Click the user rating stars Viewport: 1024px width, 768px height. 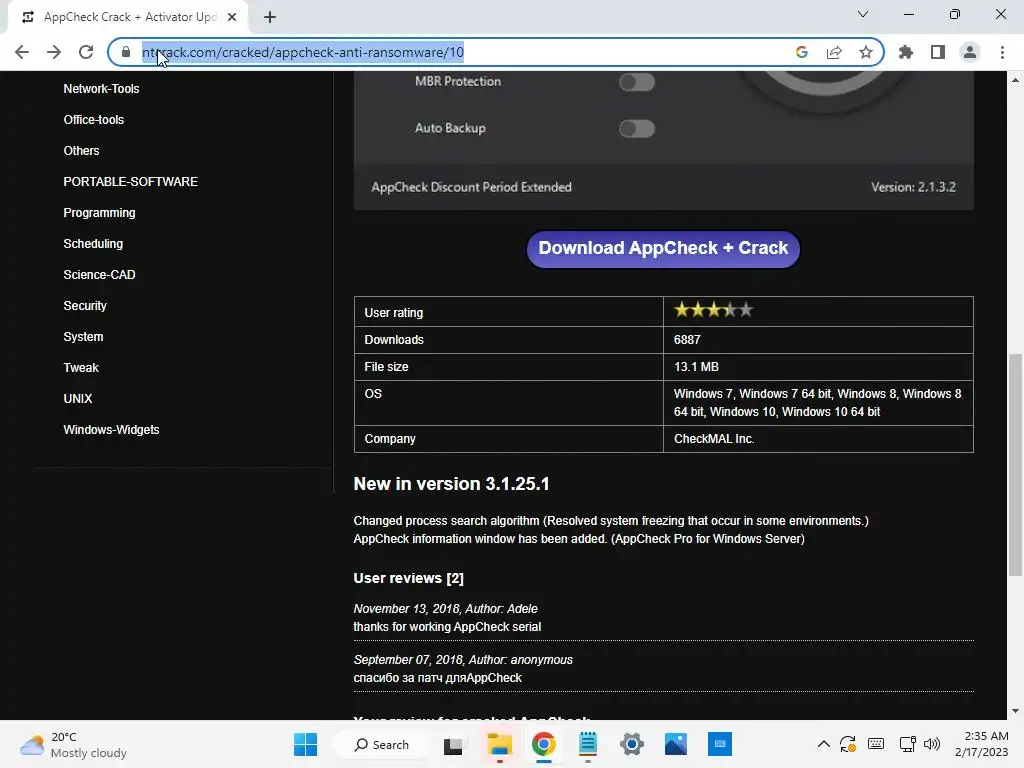tap(713, 310)
